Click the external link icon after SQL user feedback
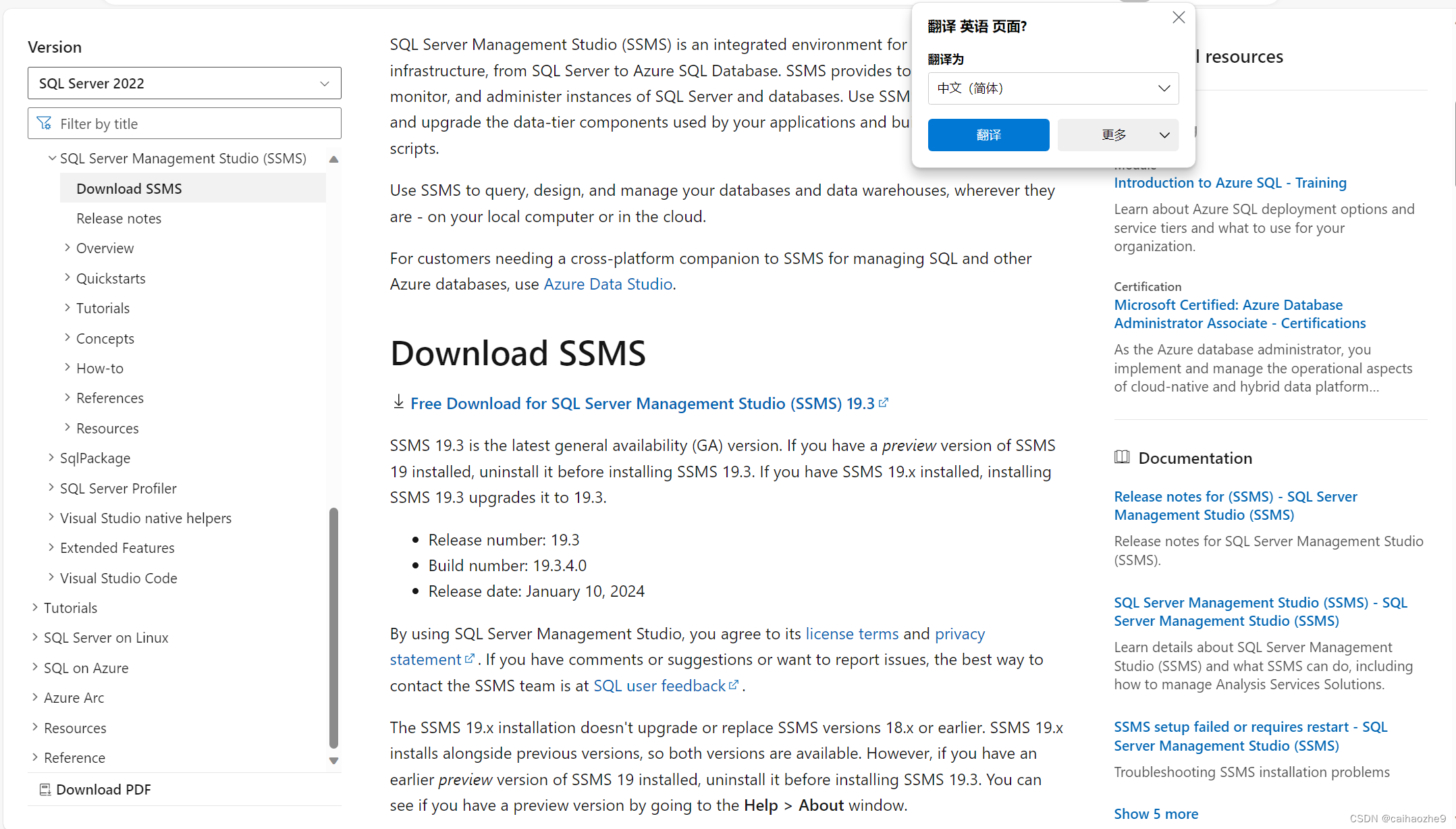 [x=734, y=685]
